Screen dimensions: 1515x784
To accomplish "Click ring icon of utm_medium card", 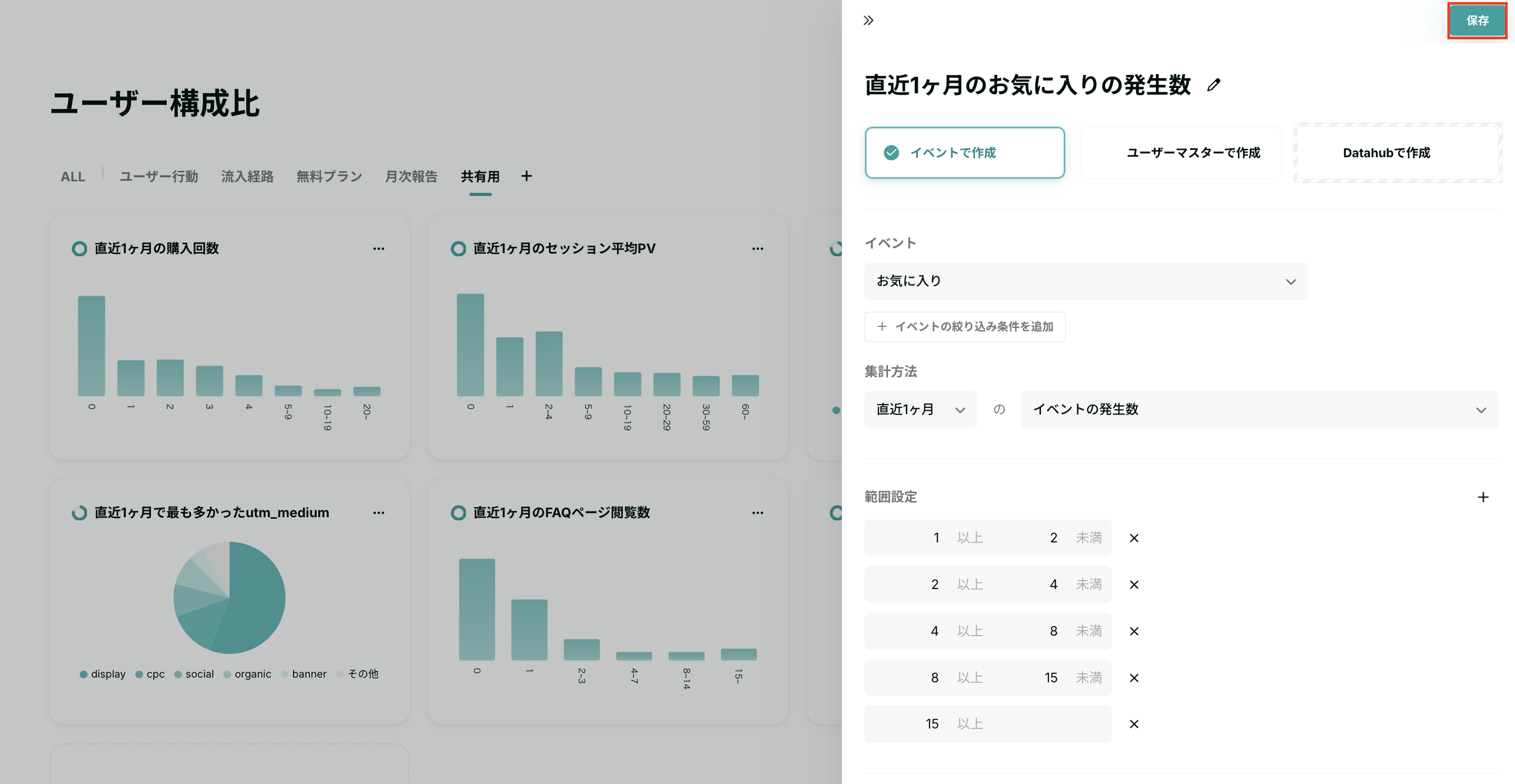I will point(79,513).
